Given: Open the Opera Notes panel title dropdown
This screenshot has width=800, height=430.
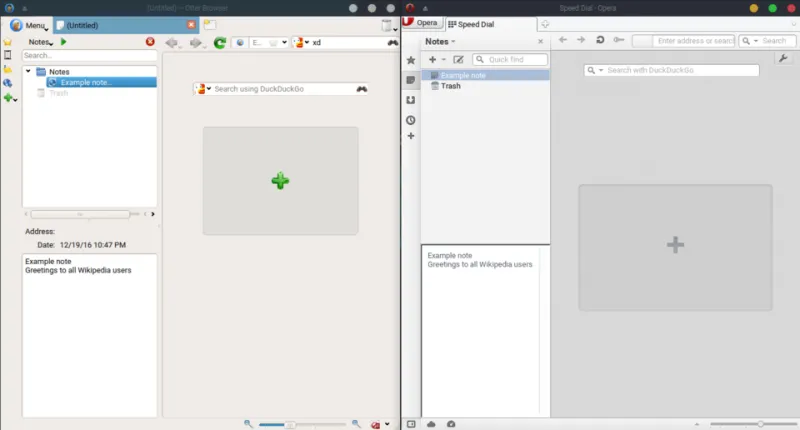Looking at the screenshot, I should [440, 41].
